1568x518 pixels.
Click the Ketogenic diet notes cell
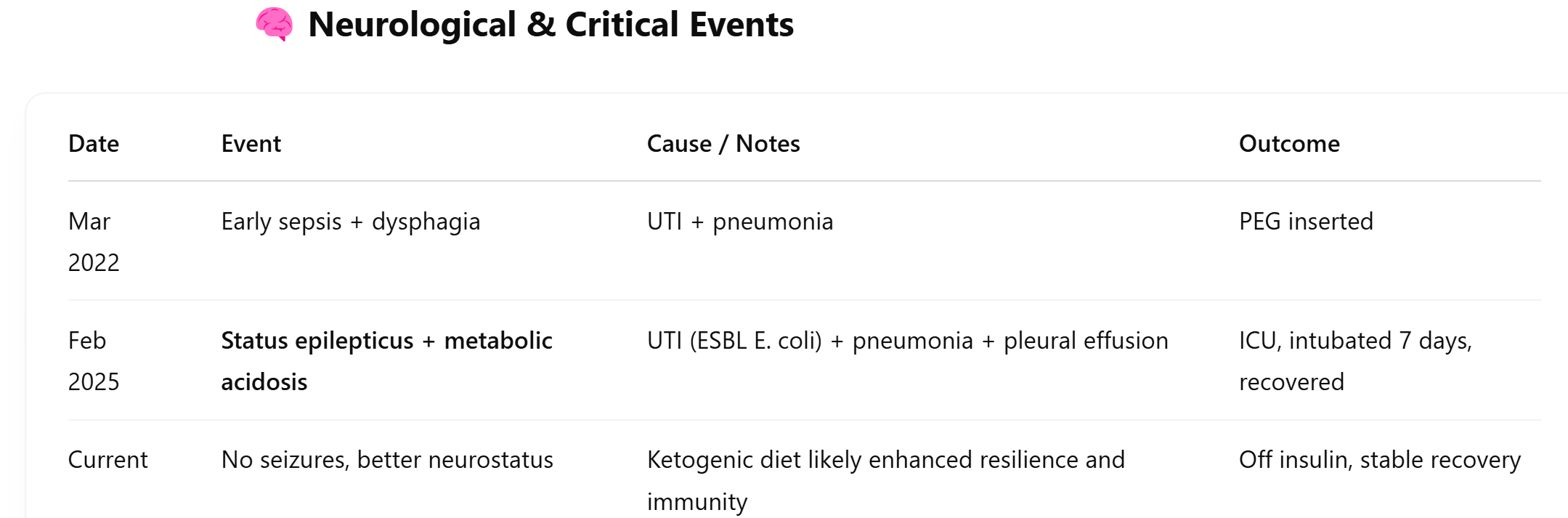[x=886, y=480]
